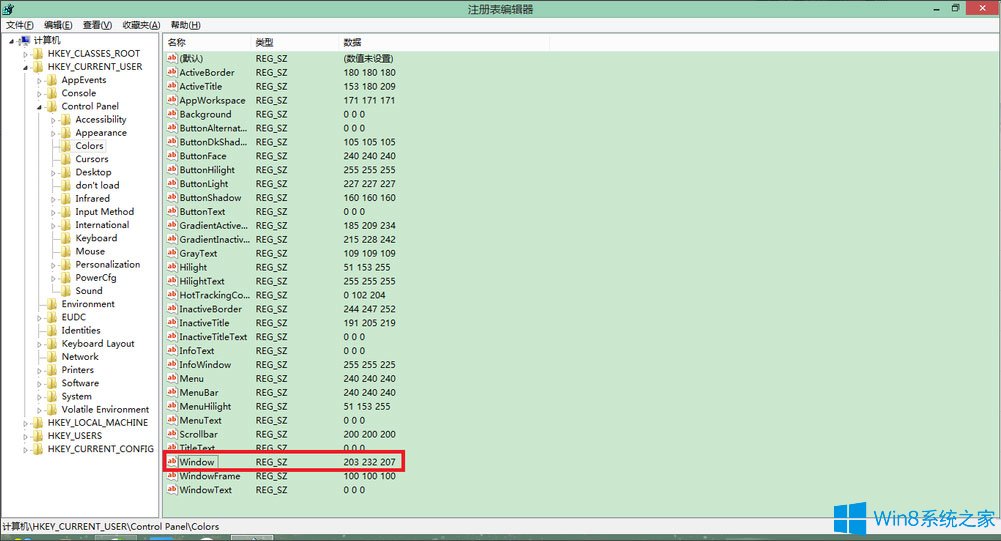This screenshot has height=541, width=1001.
Task: Click the string icon for Window
Action: coord(172,462)
